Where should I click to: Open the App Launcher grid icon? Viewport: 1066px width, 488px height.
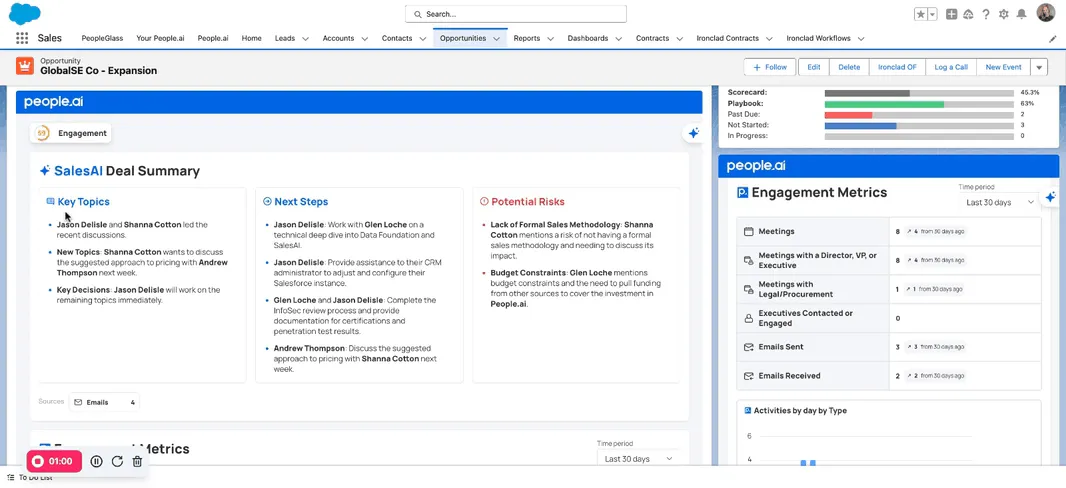click(22, 39)
